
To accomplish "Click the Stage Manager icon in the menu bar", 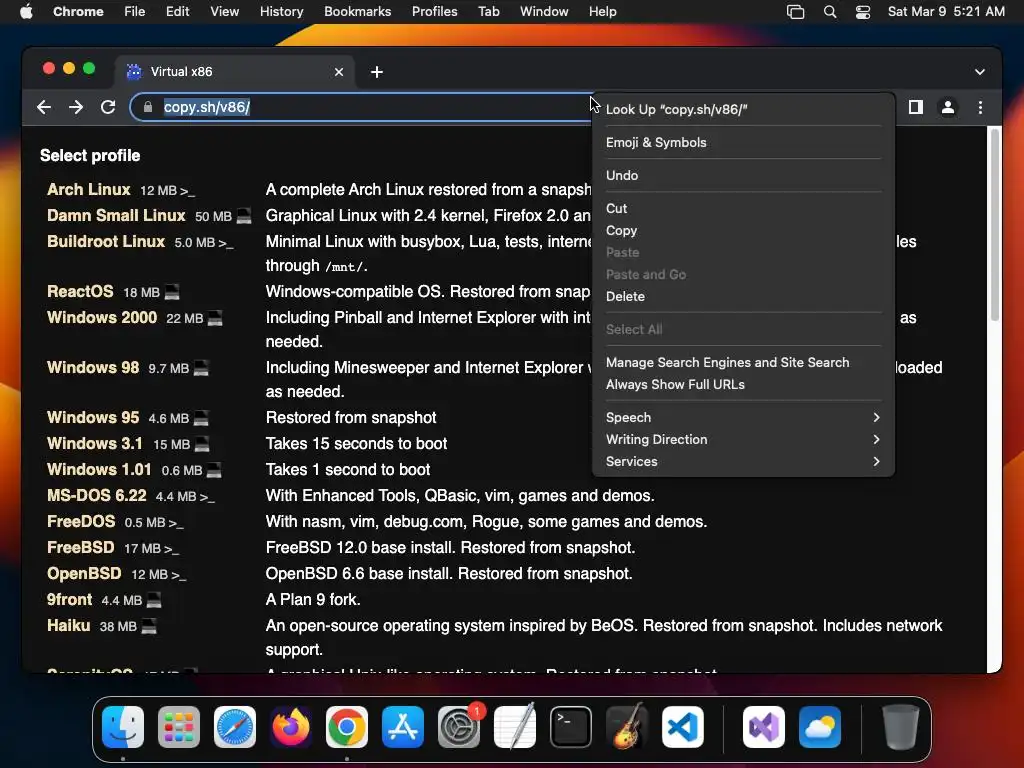I will point(795,12).
